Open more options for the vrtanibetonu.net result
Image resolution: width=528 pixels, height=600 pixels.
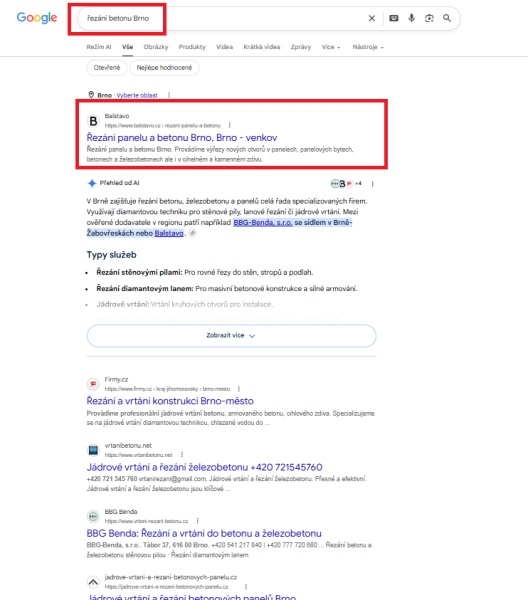[182, 455]
